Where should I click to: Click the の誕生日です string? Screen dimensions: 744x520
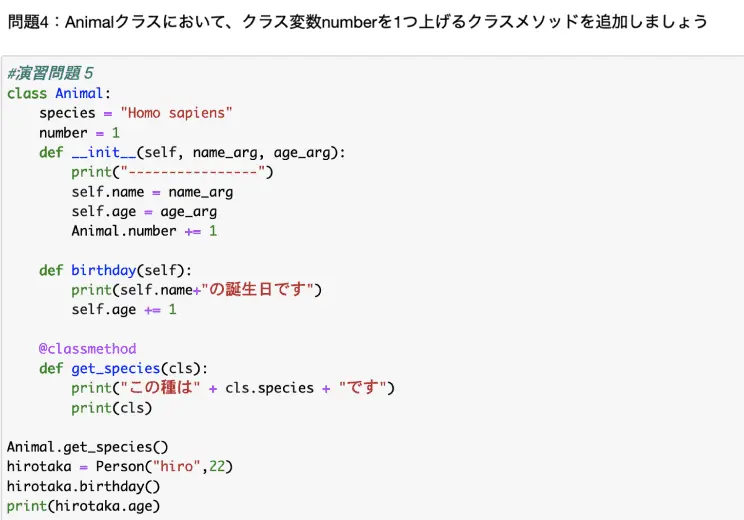tap(258, 289)
